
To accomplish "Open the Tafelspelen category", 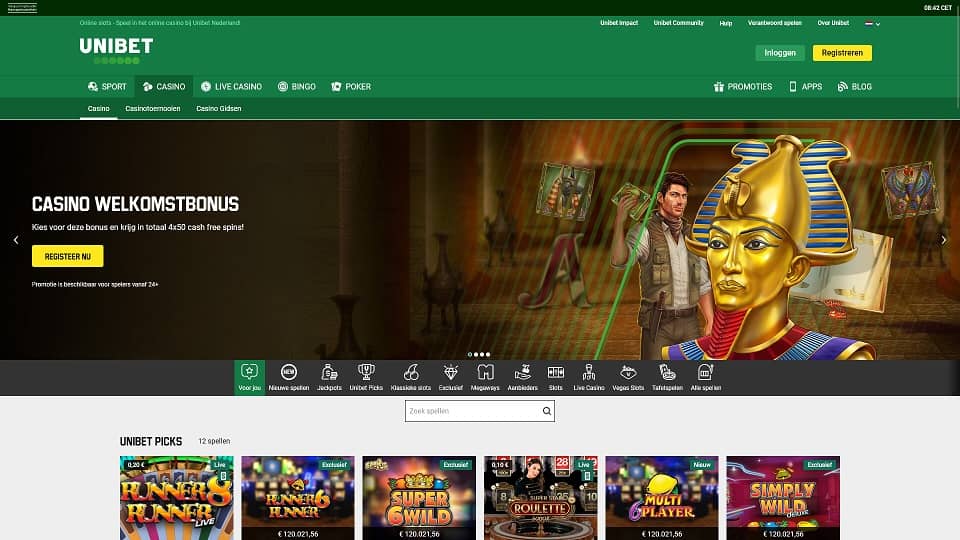I will pos(667,377).
